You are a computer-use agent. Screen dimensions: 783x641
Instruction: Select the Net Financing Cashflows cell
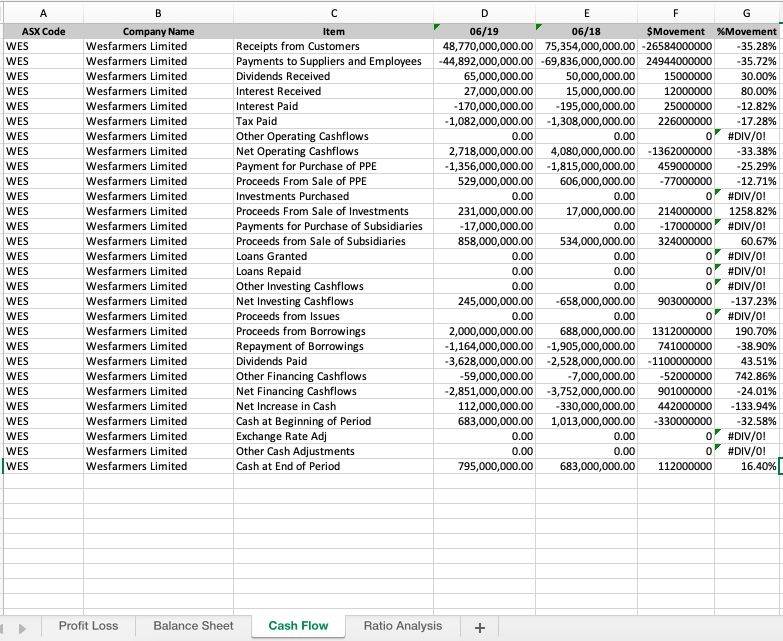(x=334, y=391)
